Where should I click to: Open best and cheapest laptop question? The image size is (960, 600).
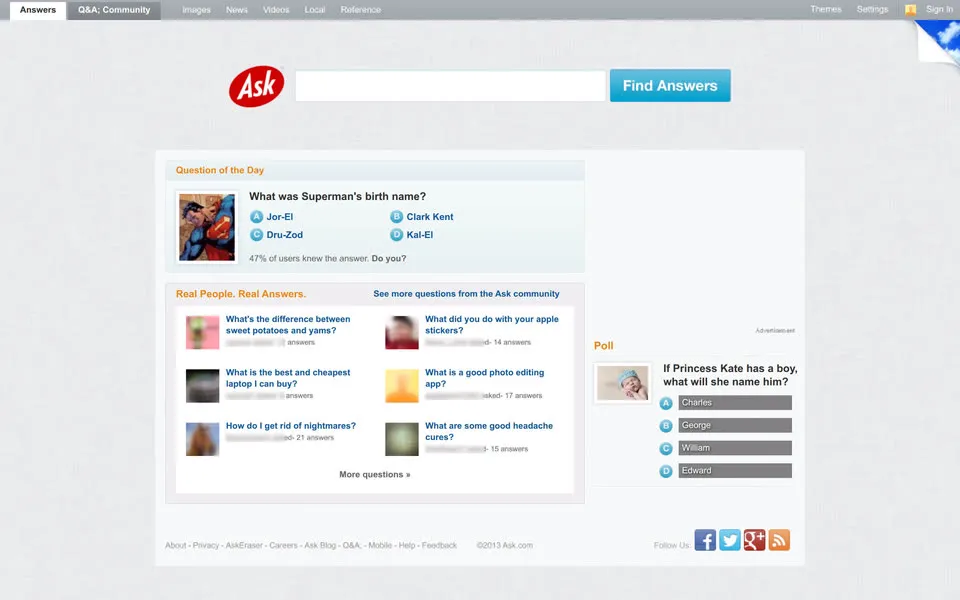288,378
